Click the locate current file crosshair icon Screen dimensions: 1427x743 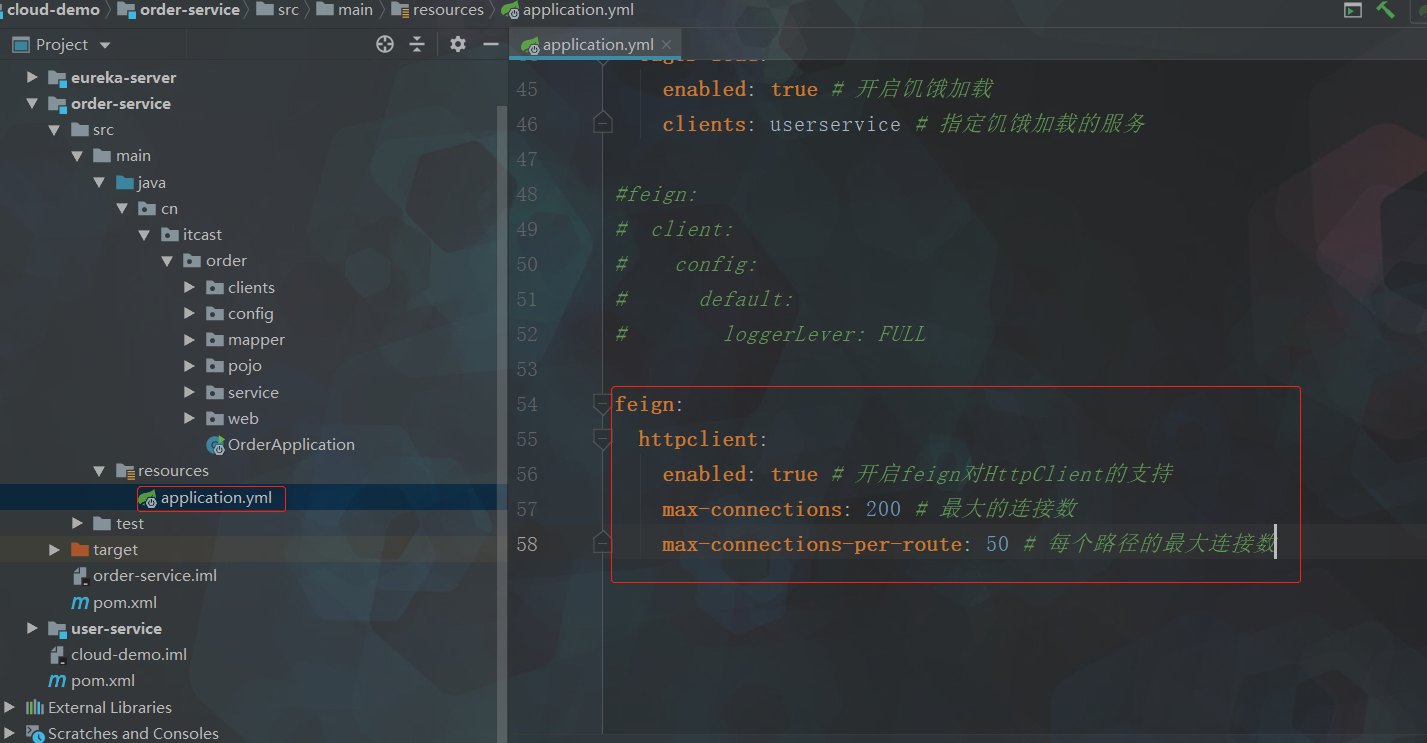(385, 44)
